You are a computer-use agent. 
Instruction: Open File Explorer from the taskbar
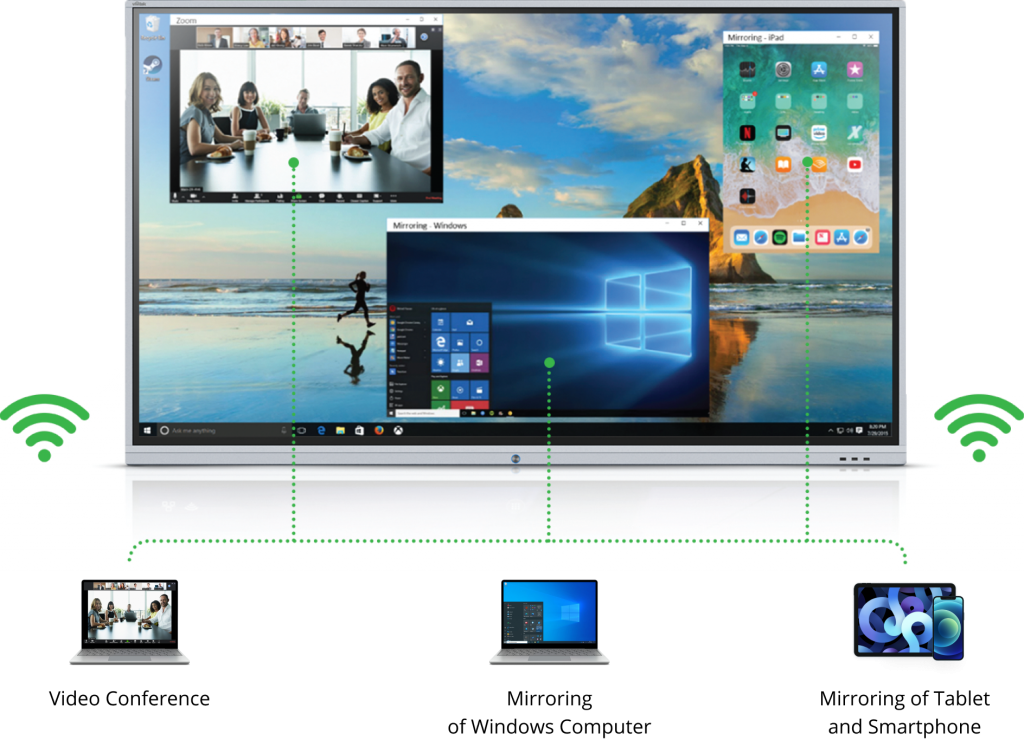tap(341, 430)
